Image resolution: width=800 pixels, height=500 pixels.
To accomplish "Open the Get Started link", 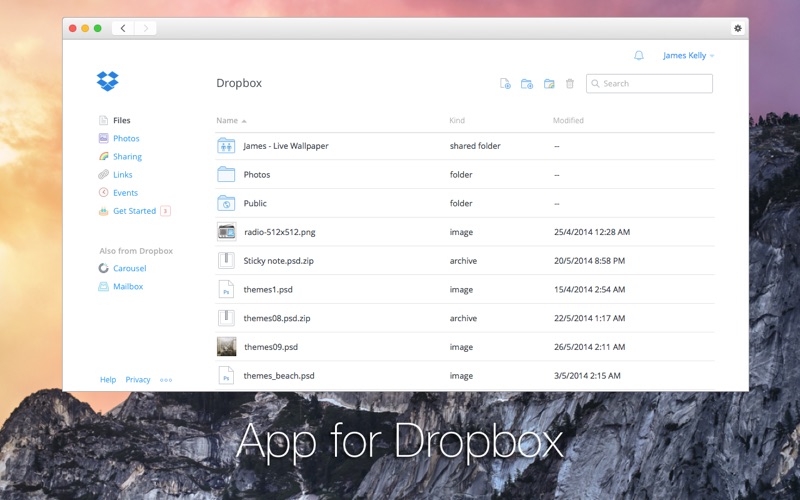I will coord(134,211).
